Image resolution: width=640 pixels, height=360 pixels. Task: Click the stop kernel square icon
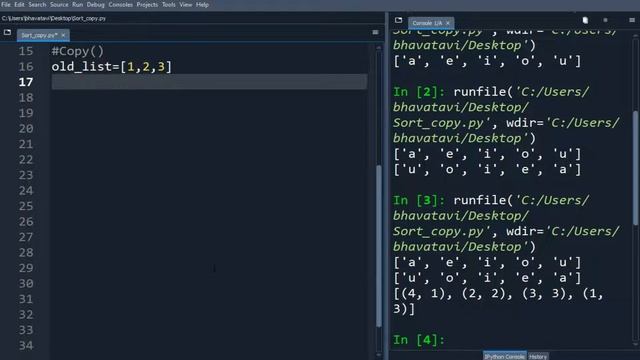[x=605, y=20]
